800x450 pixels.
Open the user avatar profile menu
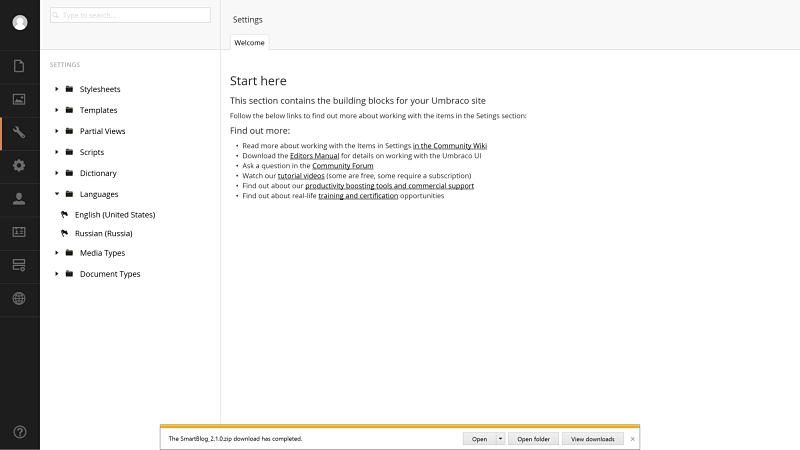tap(20, 23)
